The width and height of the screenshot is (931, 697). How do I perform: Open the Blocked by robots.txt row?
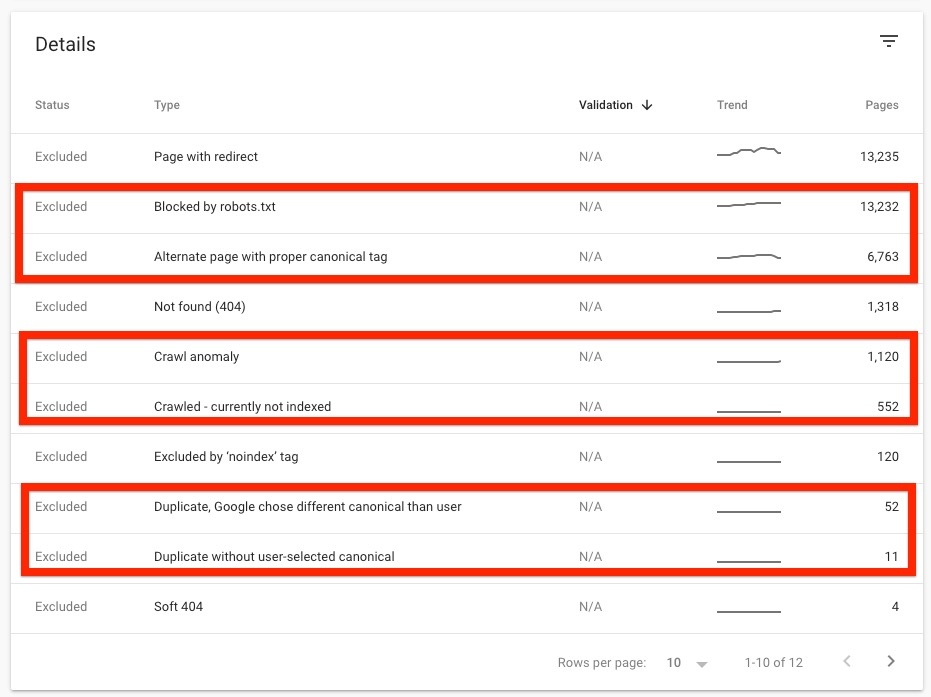(x=467, y=207)
